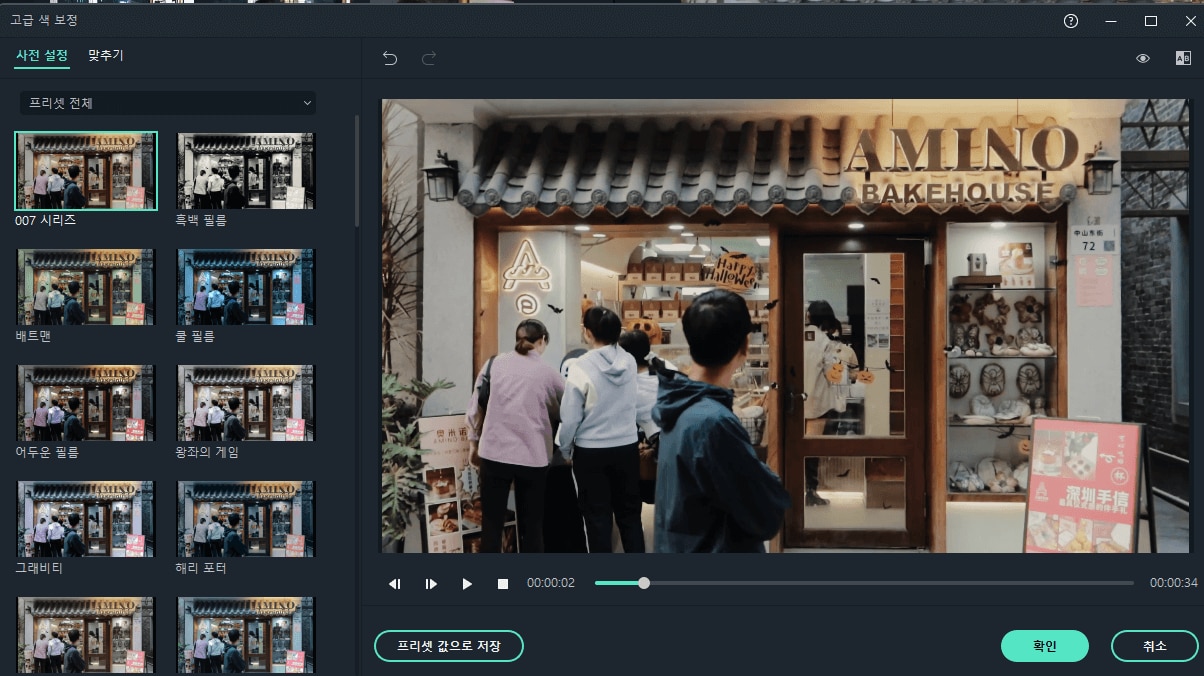Step forward one frame
The image size is (1204, 676).
coord(431,583)
